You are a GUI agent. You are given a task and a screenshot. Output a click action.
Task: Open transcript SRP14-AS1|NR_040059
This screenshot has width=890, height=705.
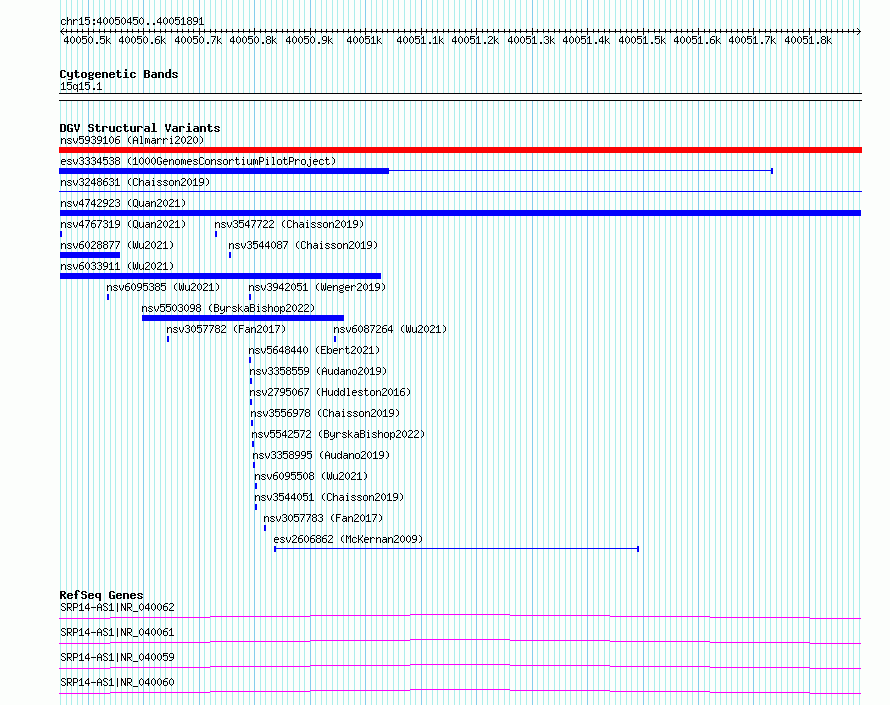[x=117, y=657]
